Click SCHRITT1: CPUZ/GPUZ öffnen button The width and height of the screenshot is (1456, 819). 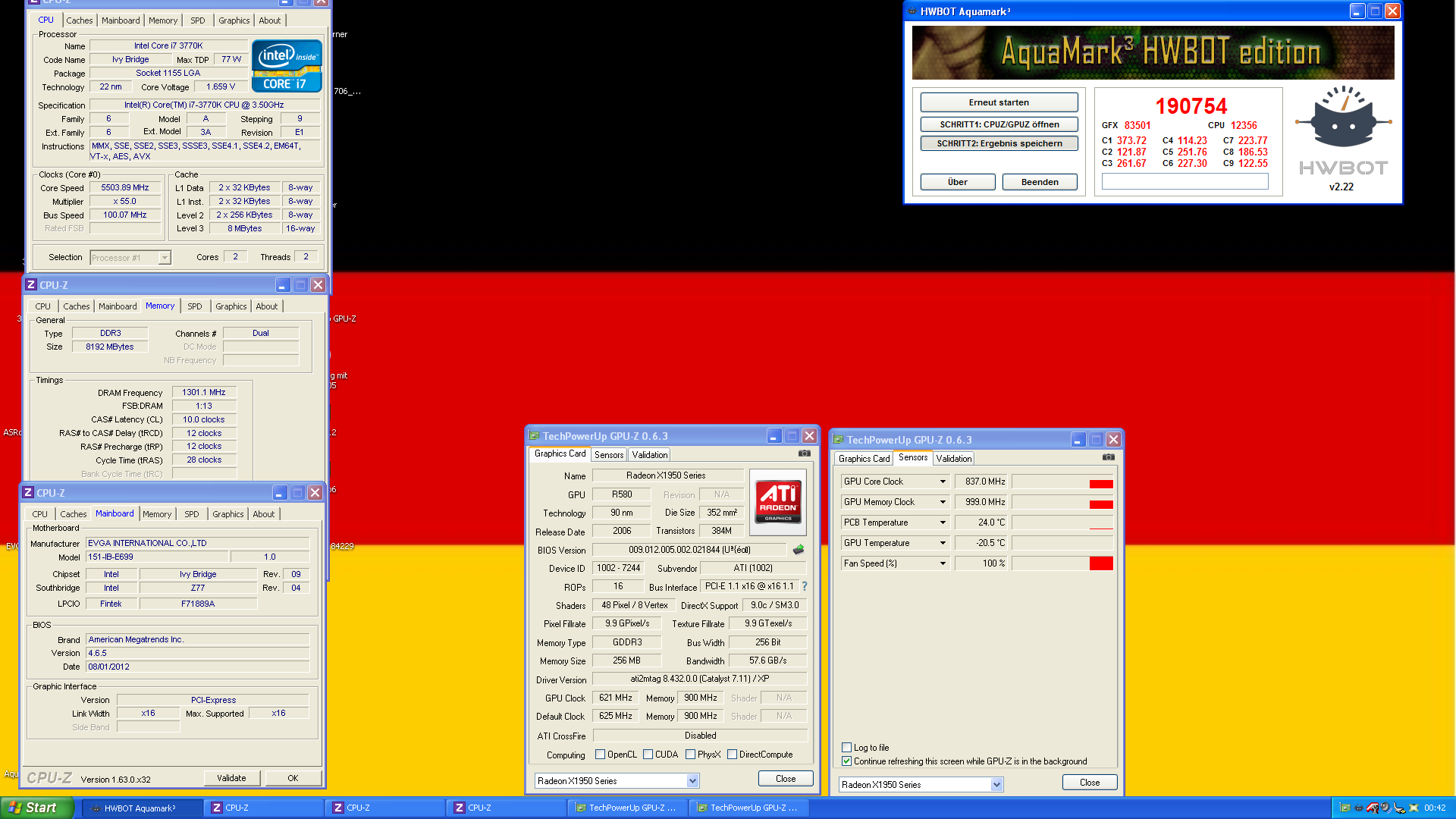pyautogui.click(x=999, y=124)
